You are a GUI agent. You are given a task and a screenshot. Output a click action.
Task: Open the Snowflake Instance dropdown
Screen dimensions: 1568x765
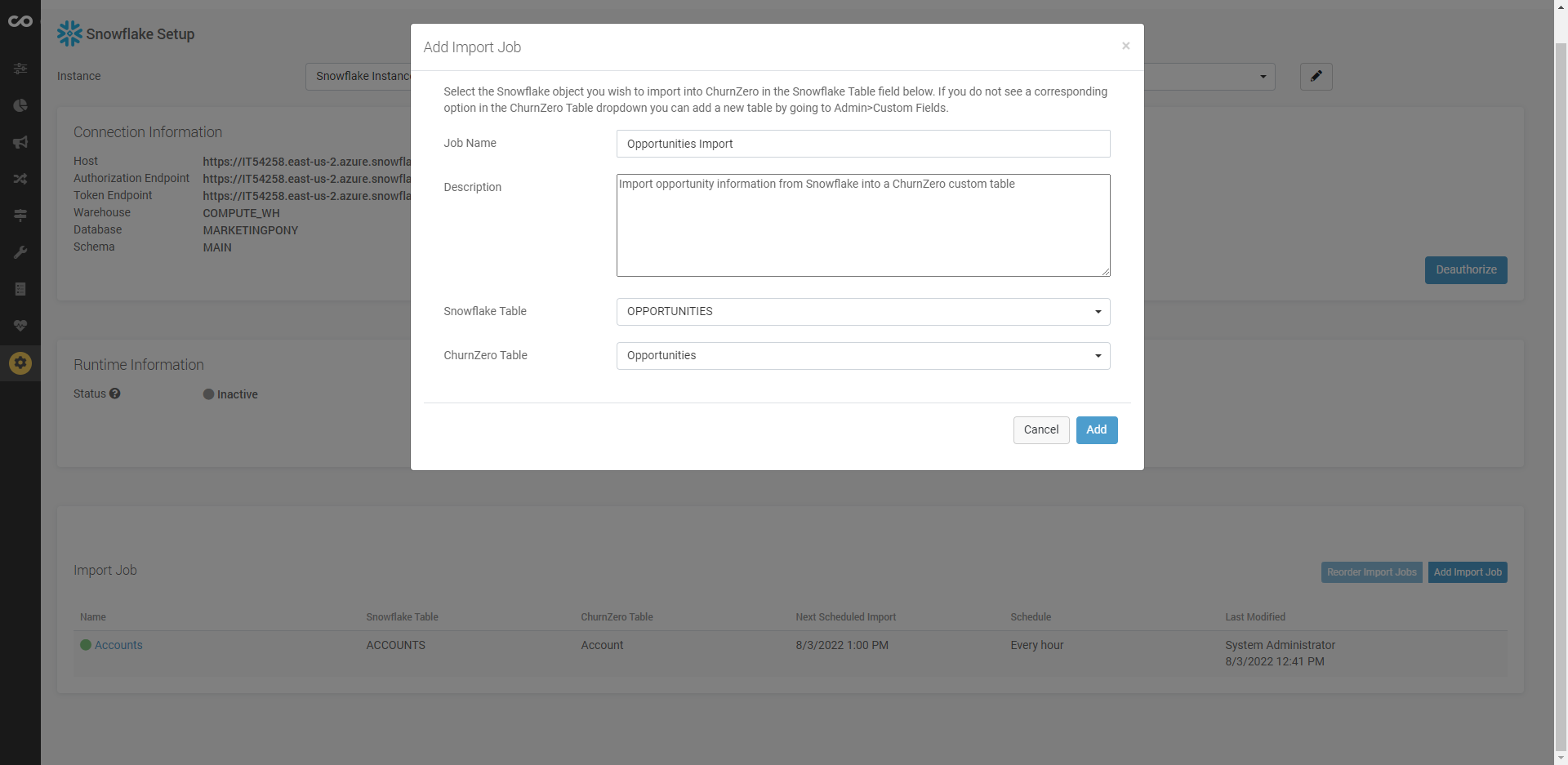point(790,77)
